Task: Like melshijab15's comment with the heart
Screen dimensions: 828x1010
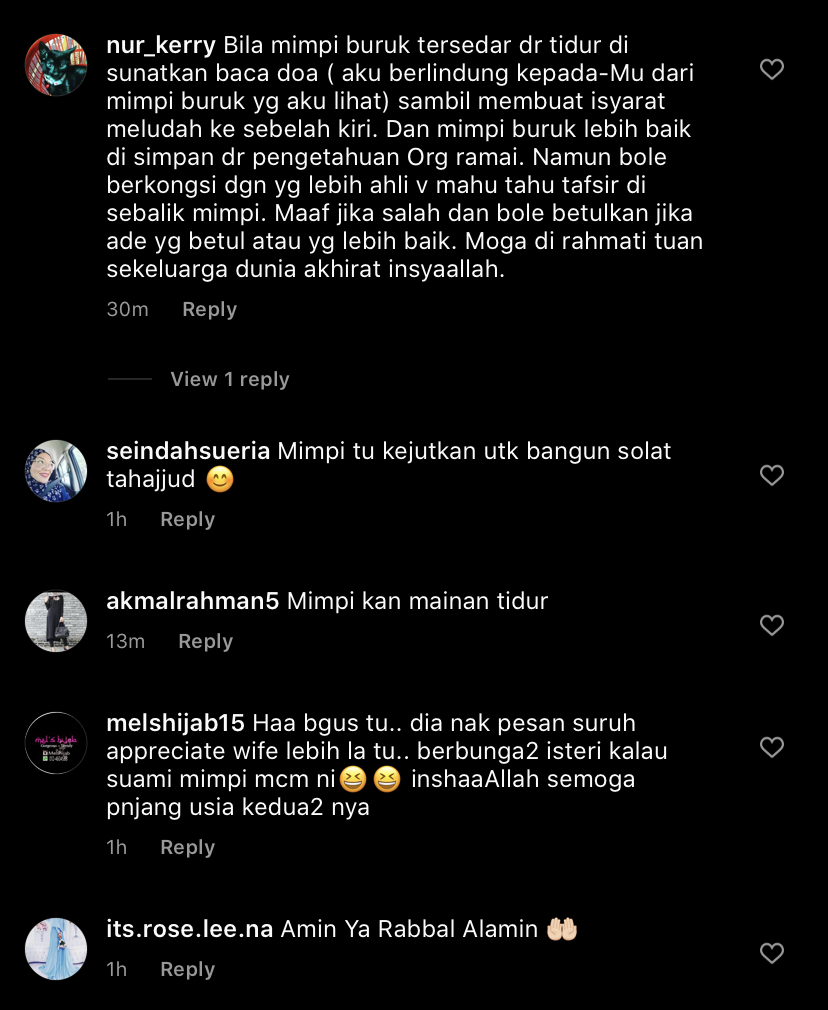Action: click(771, 747)
